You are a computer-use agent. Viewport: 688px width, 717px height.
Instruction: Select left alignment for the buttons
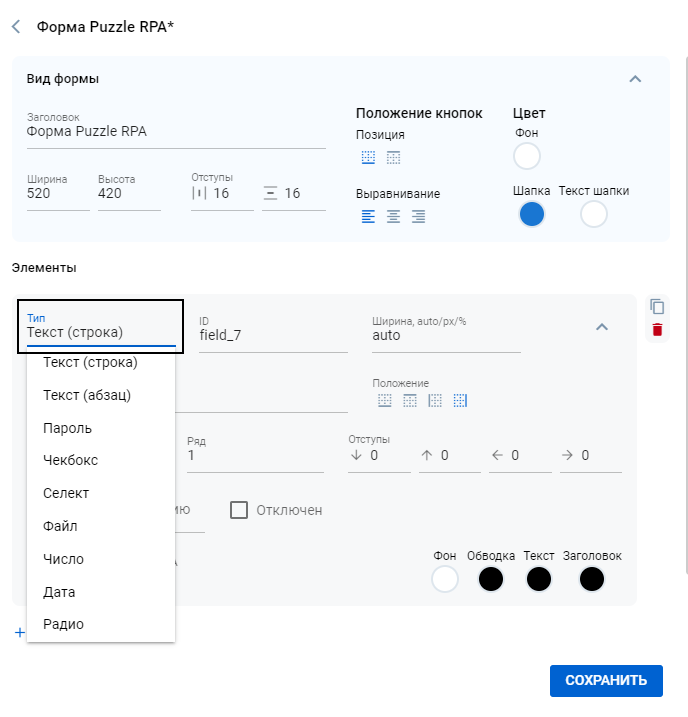[369, 216]
